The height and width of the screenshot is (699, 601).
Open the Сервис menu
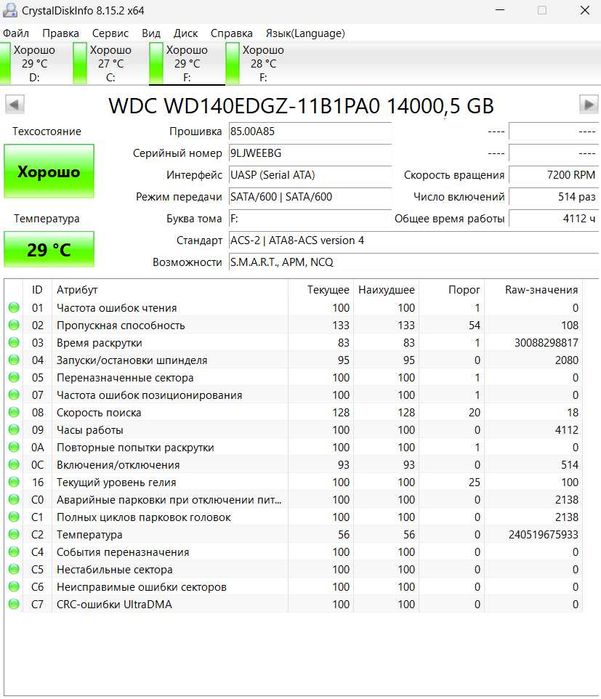110,33
